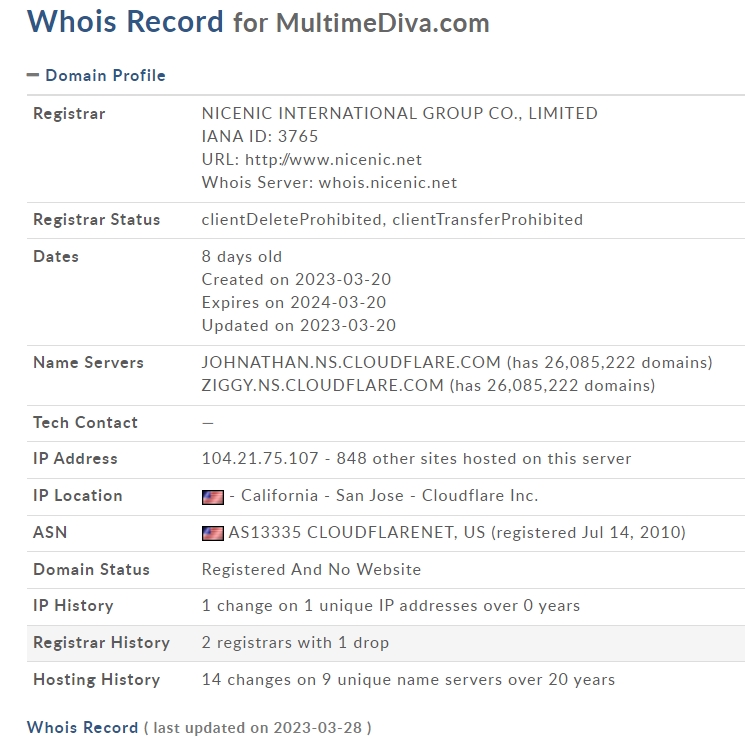Screen dimensions: 745x743
Task: Click the Domain Status row label
Action: 91,569
